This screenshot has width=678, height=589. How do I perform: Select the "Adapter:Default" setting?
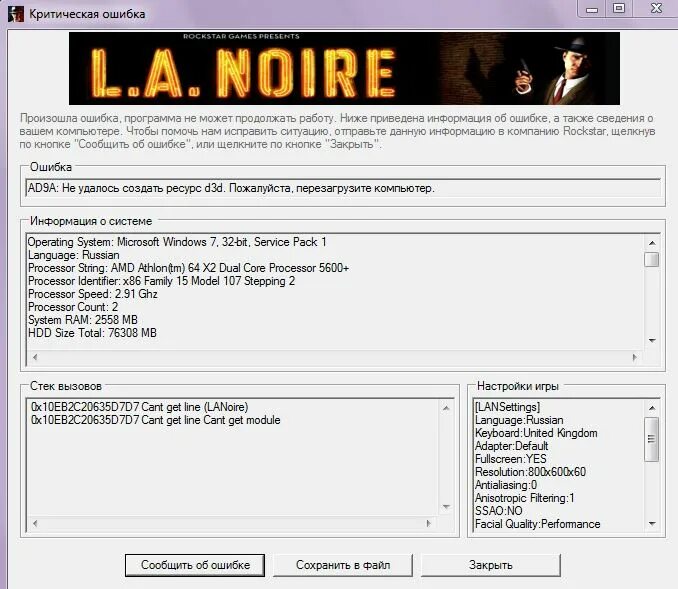[512, 446]
